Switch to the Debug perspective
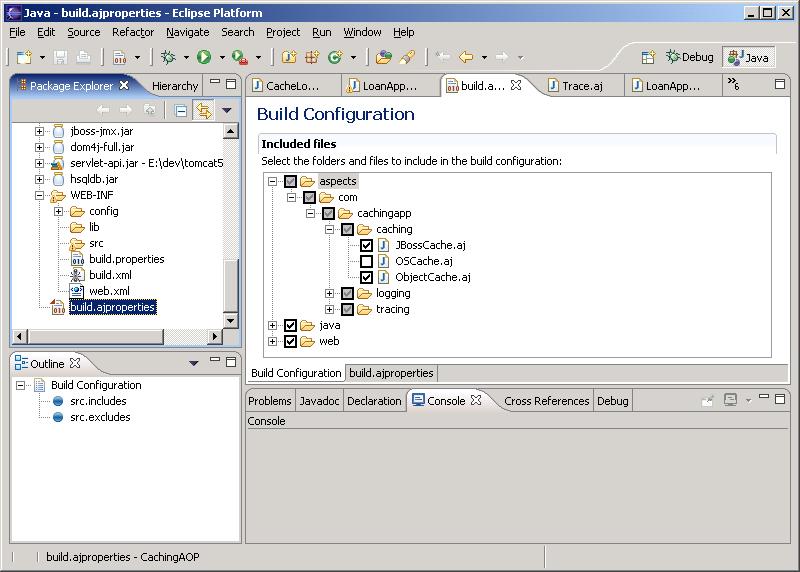800x572 pixels. pyautogui.click(x=690, y=58)
